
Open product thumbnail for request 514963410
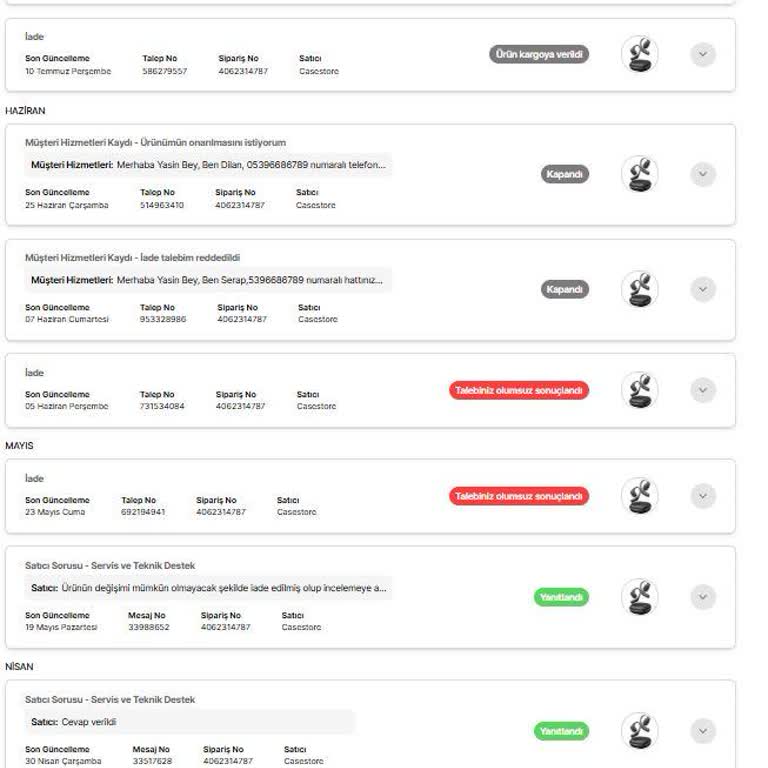coord(639,174)
